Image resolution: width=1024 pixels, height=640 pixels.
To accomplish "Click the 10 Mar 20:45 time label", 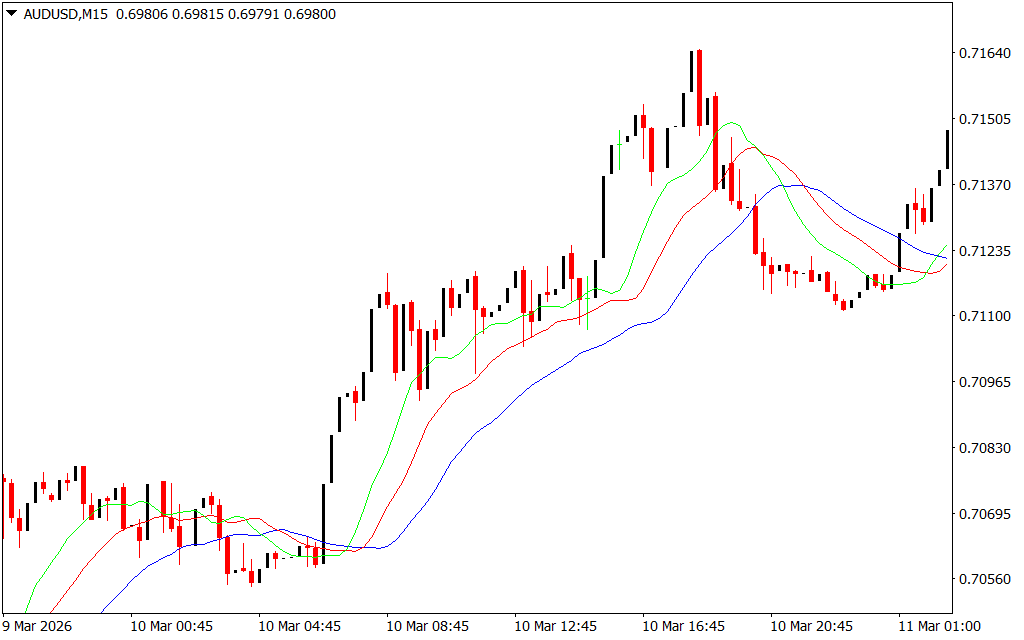I will pyautogui.click(x=811, y=626).
